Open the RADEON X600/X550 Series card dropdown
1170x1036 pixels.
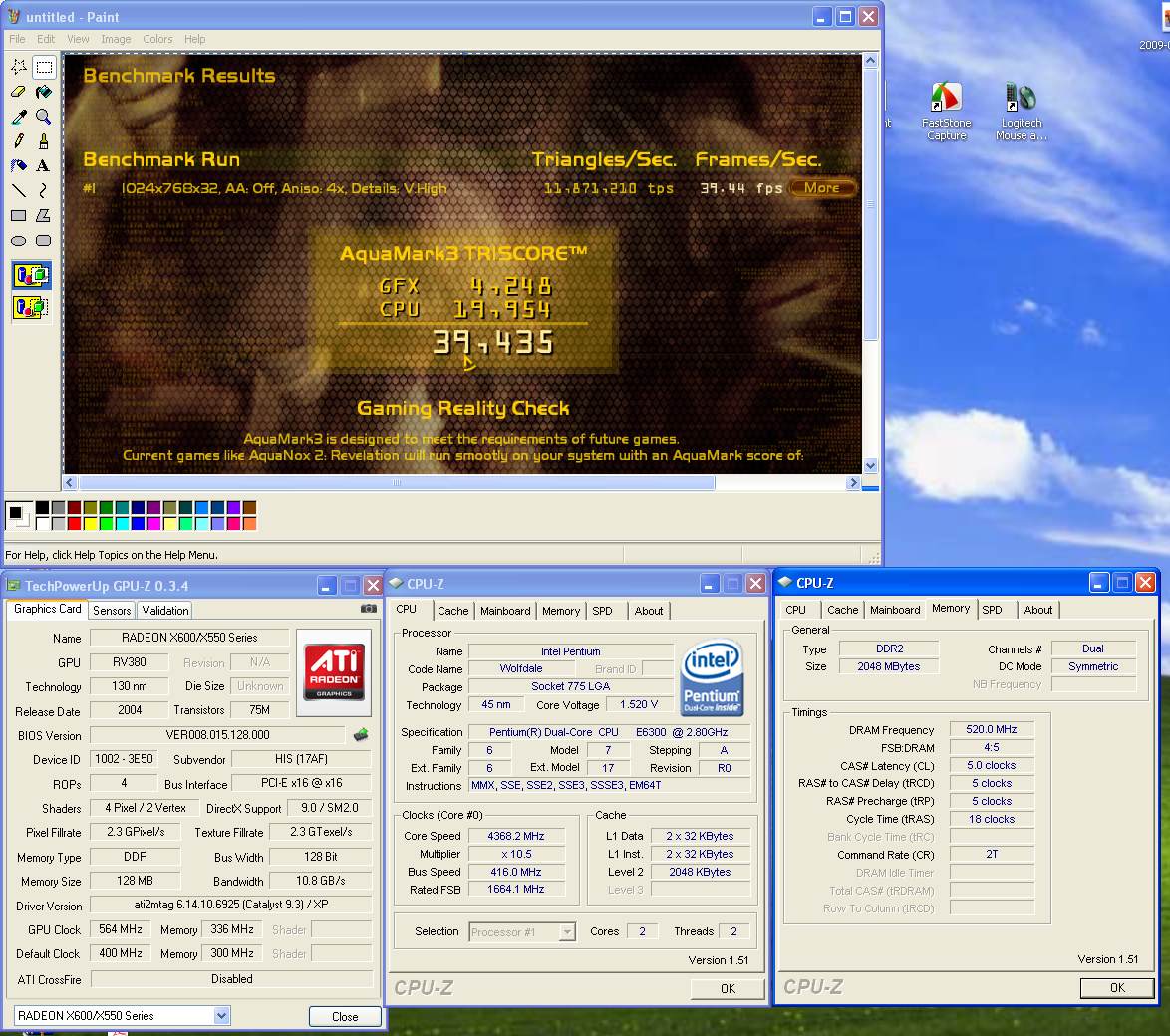(x=221, y=1015)
